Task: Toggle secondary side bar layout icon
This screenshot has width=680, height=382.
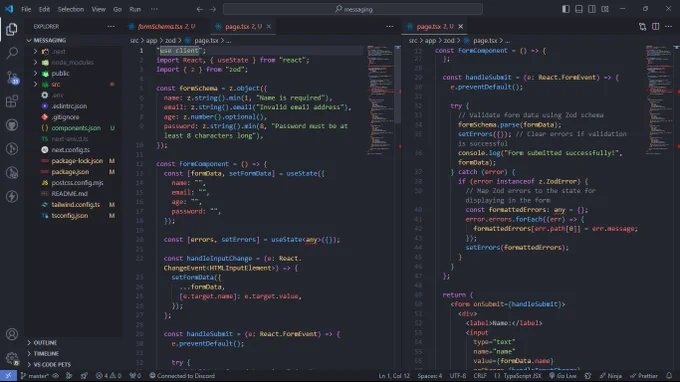Action: [x=592, y=9]
